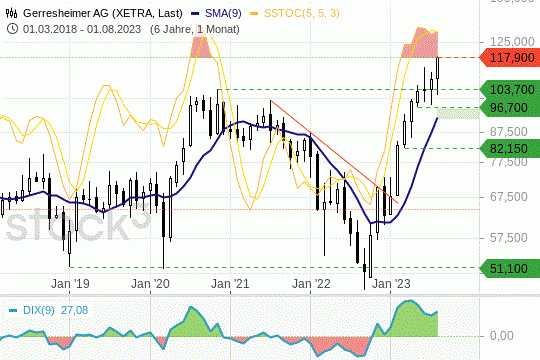
Task: Click the green 82,150 price level tag
Action: (x=509, y=148)
